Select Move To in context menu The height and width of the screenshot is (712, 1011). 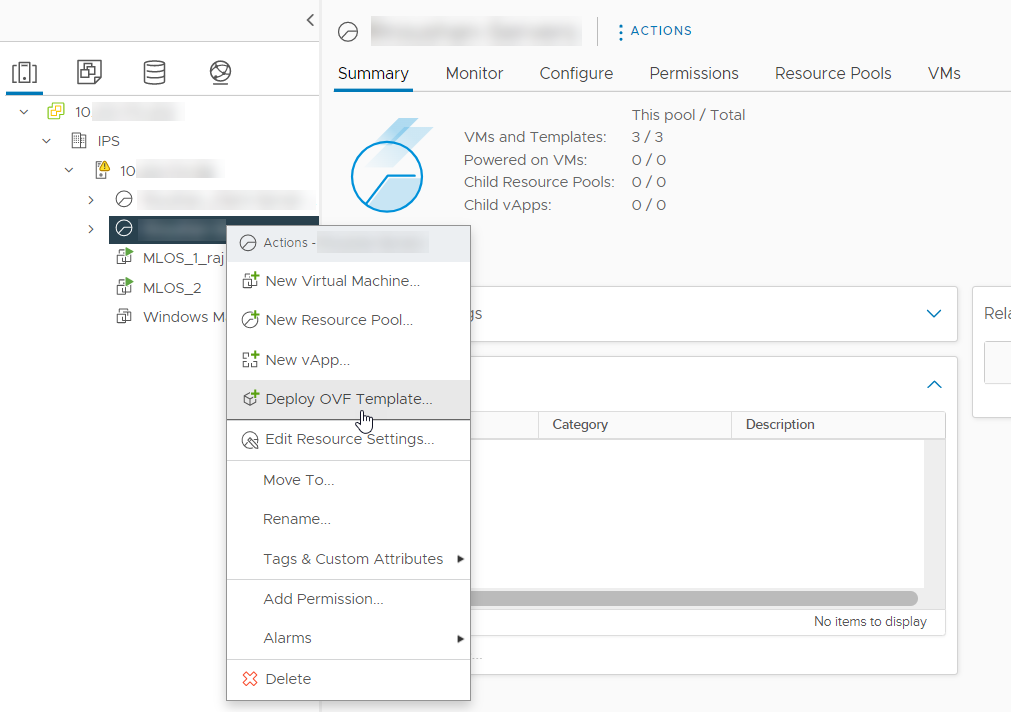pyautogui.click(x=348, y=480)
